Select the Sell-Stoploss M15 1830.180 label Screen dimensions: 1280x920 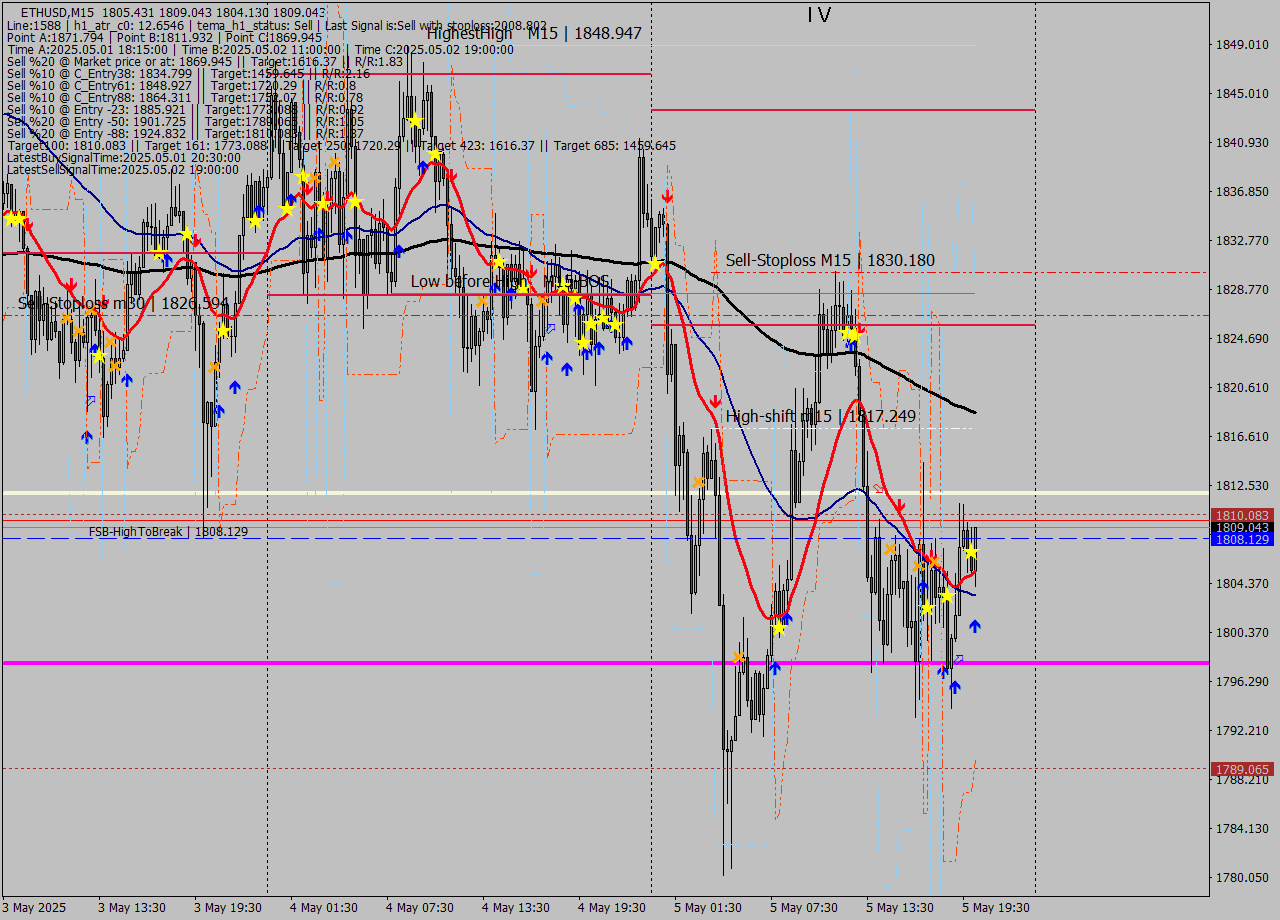(830, 260)
